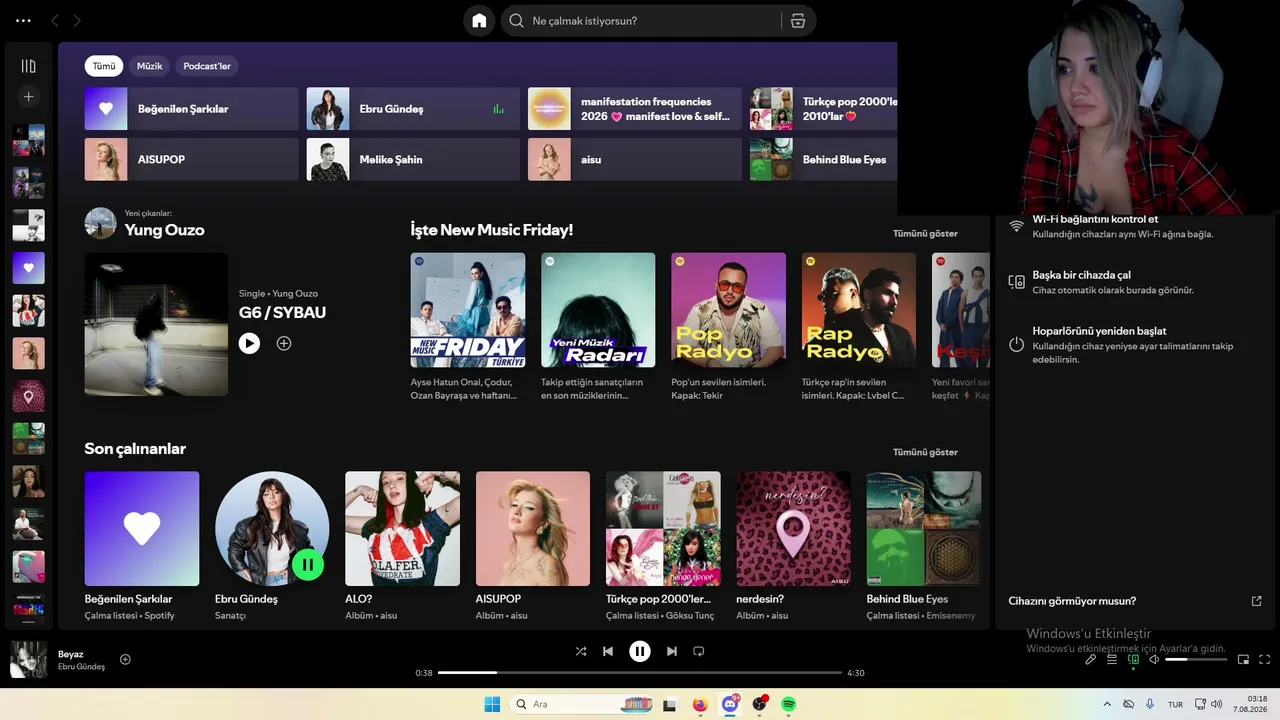Pause Ebru Gündeş from the green card button

coord(308,565)
